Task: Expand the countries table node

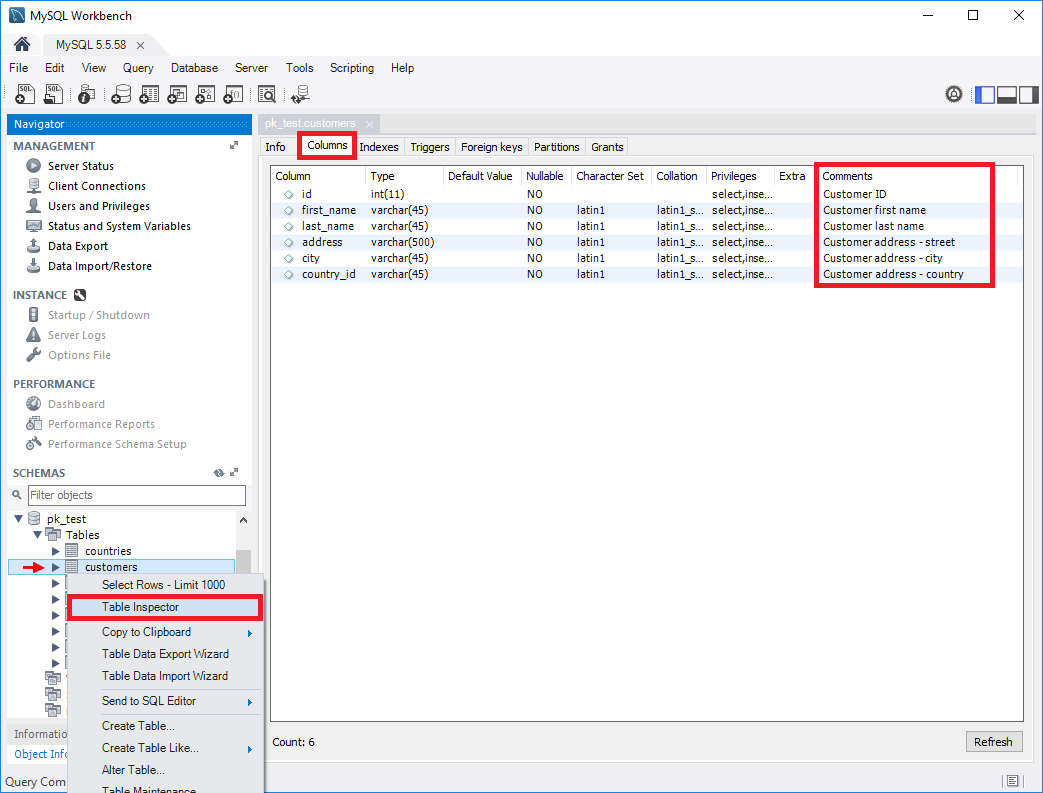Action: (56, 551)
